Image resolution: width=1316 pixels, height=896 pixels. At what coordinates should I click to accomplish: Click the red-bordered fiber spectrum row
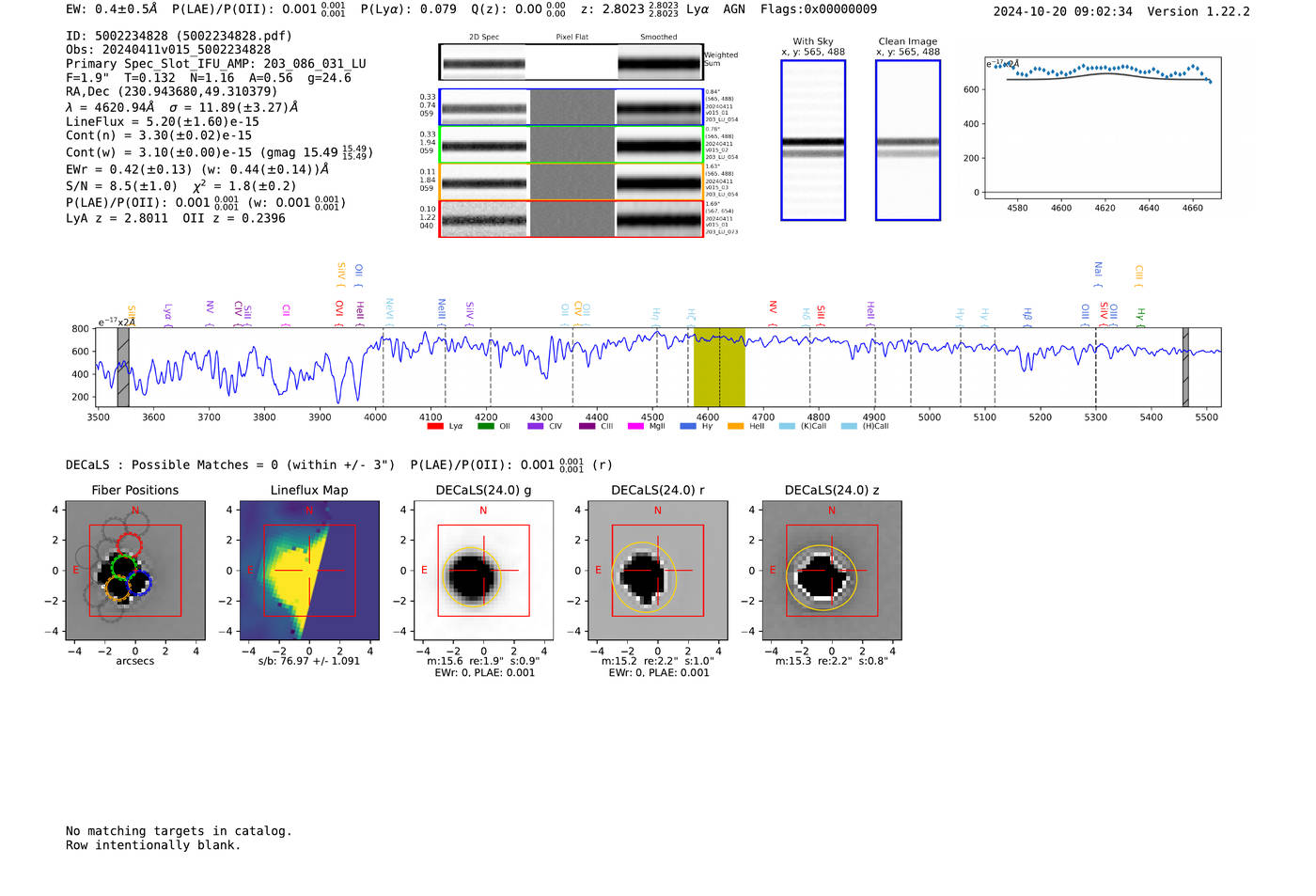pyautogui.click(x=571, y=219)
